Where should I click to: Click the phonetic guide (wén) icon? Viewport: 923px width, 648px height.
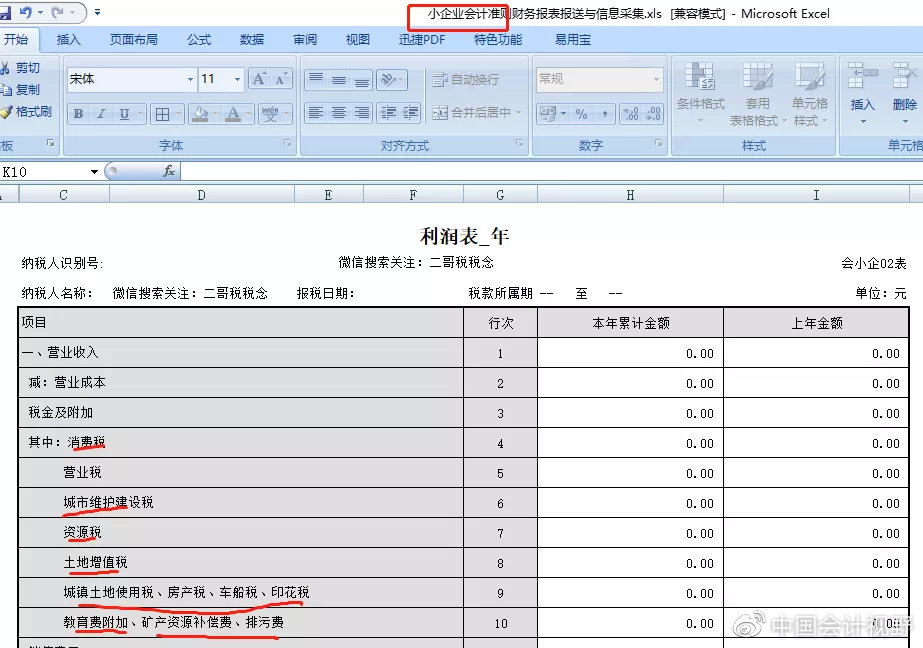270,114
